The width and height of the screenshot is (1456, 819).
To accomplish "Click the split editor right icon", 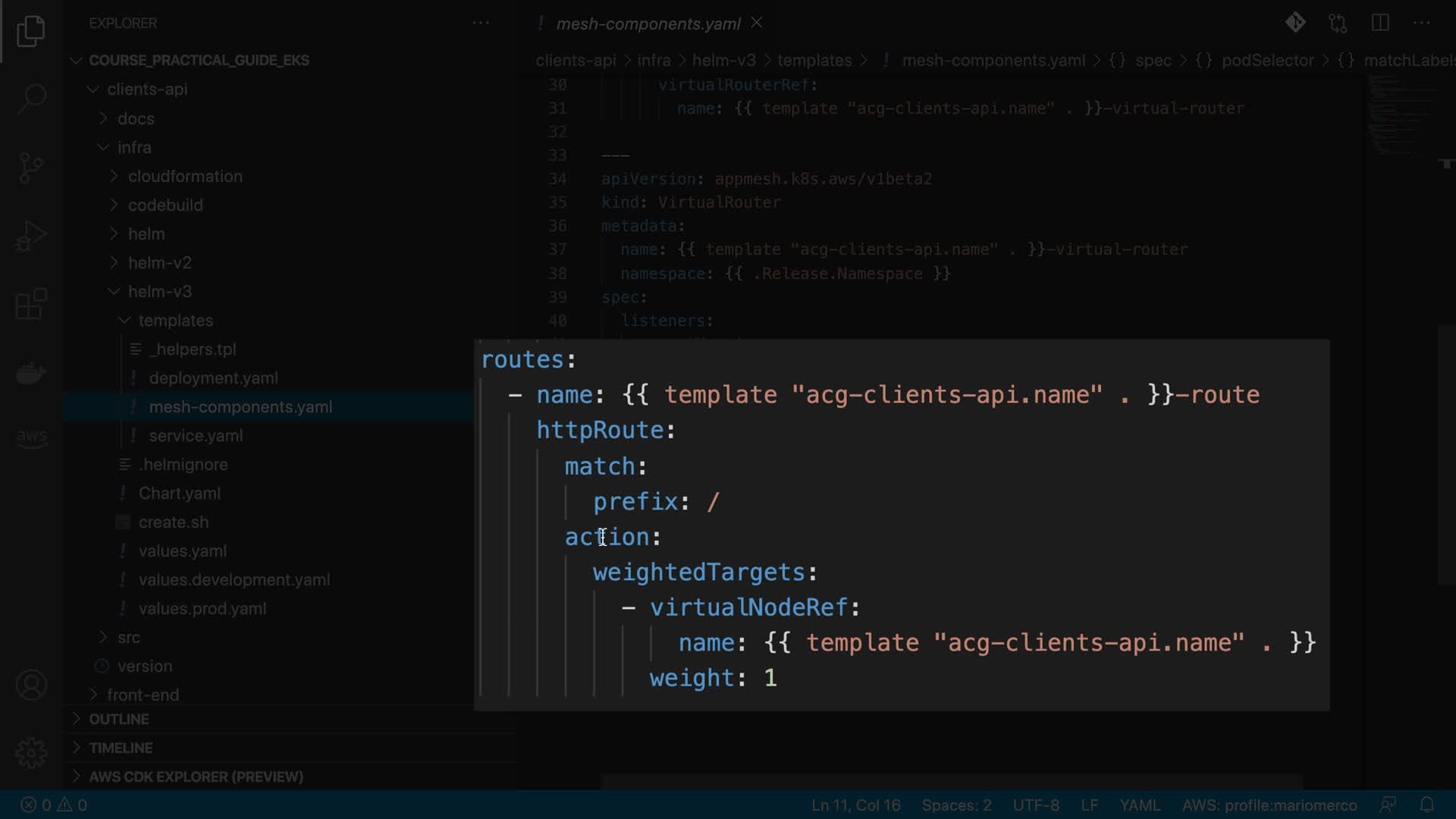I will pyautogui.click(x=1380, y=23).
